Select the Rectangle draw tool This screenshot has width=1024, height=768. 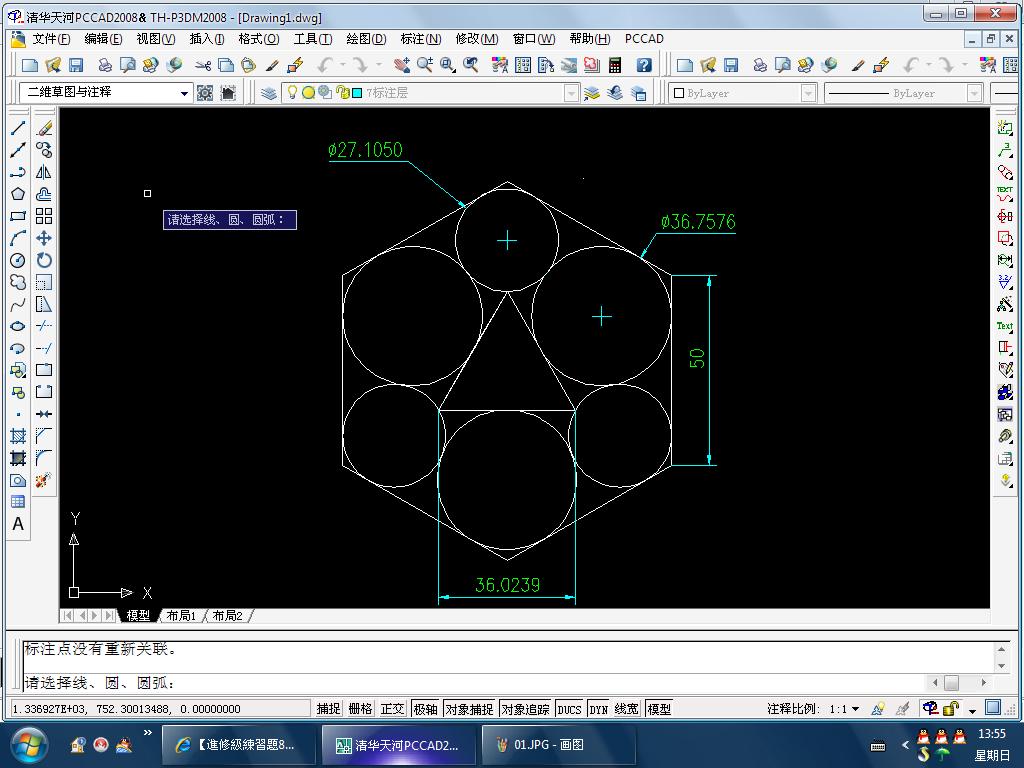[x=18, y=216]
